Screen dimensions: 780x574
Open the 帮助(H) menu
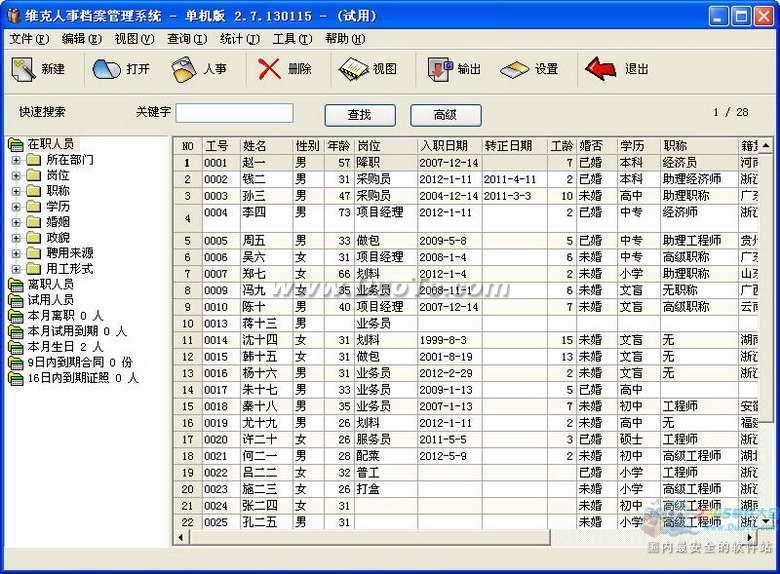345,39
